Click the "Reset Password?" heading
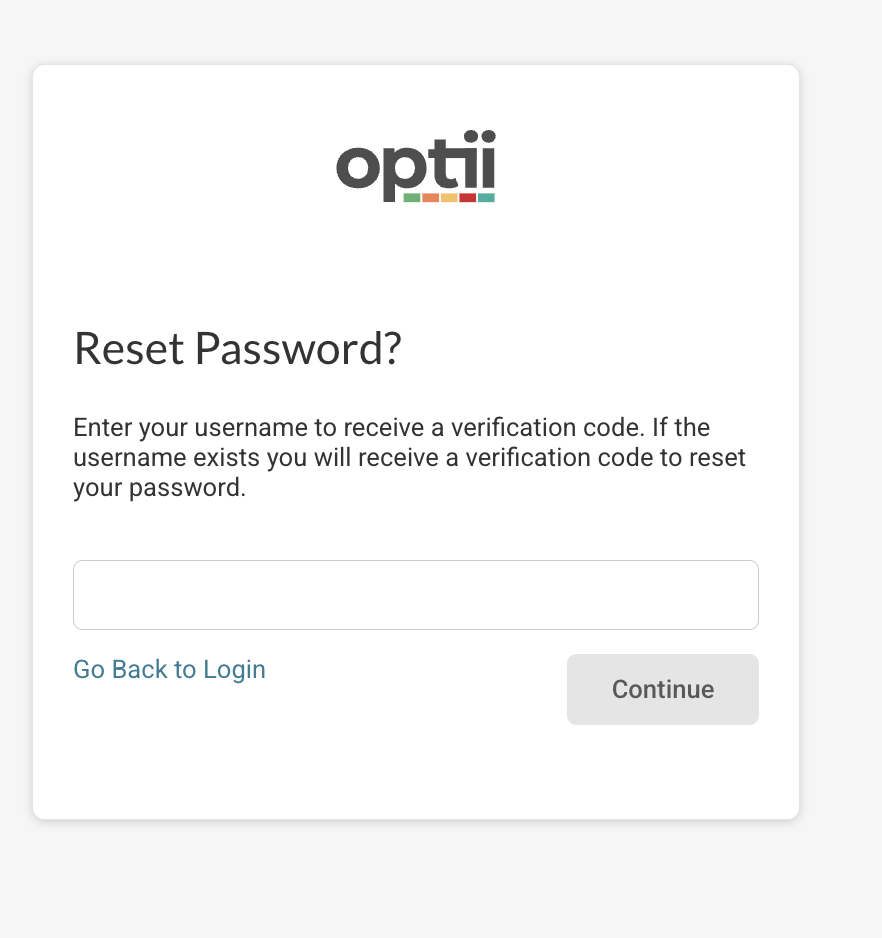Viewport: 882px width, 938px height. tap(238, 349)
